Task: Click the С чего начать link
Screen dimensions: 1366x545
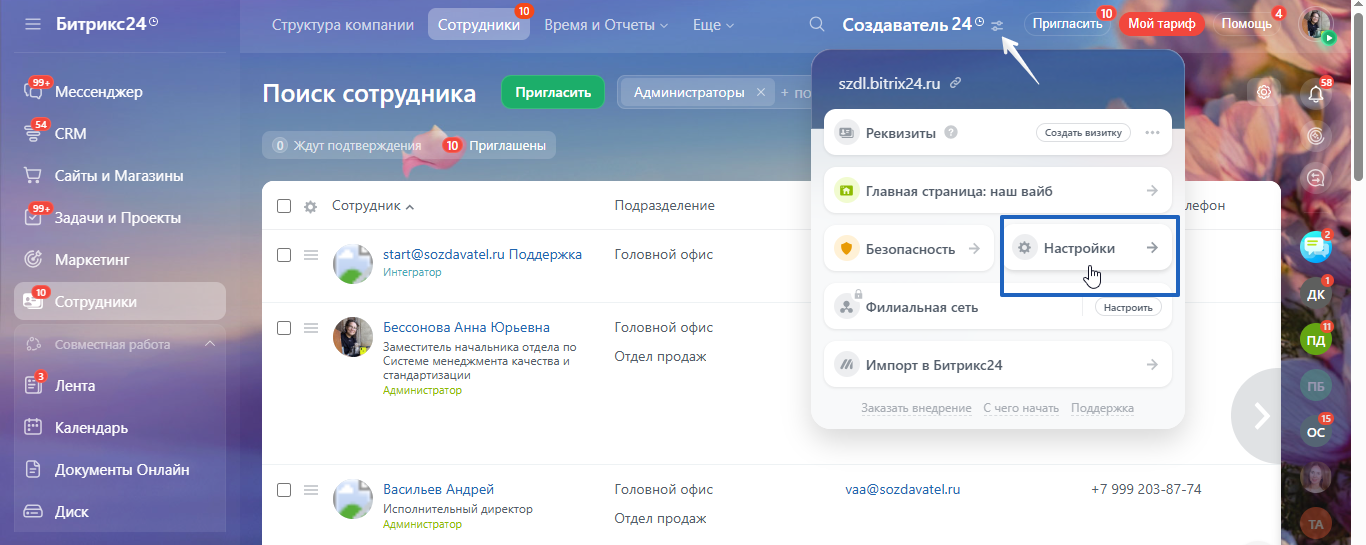Action: 1021,408
